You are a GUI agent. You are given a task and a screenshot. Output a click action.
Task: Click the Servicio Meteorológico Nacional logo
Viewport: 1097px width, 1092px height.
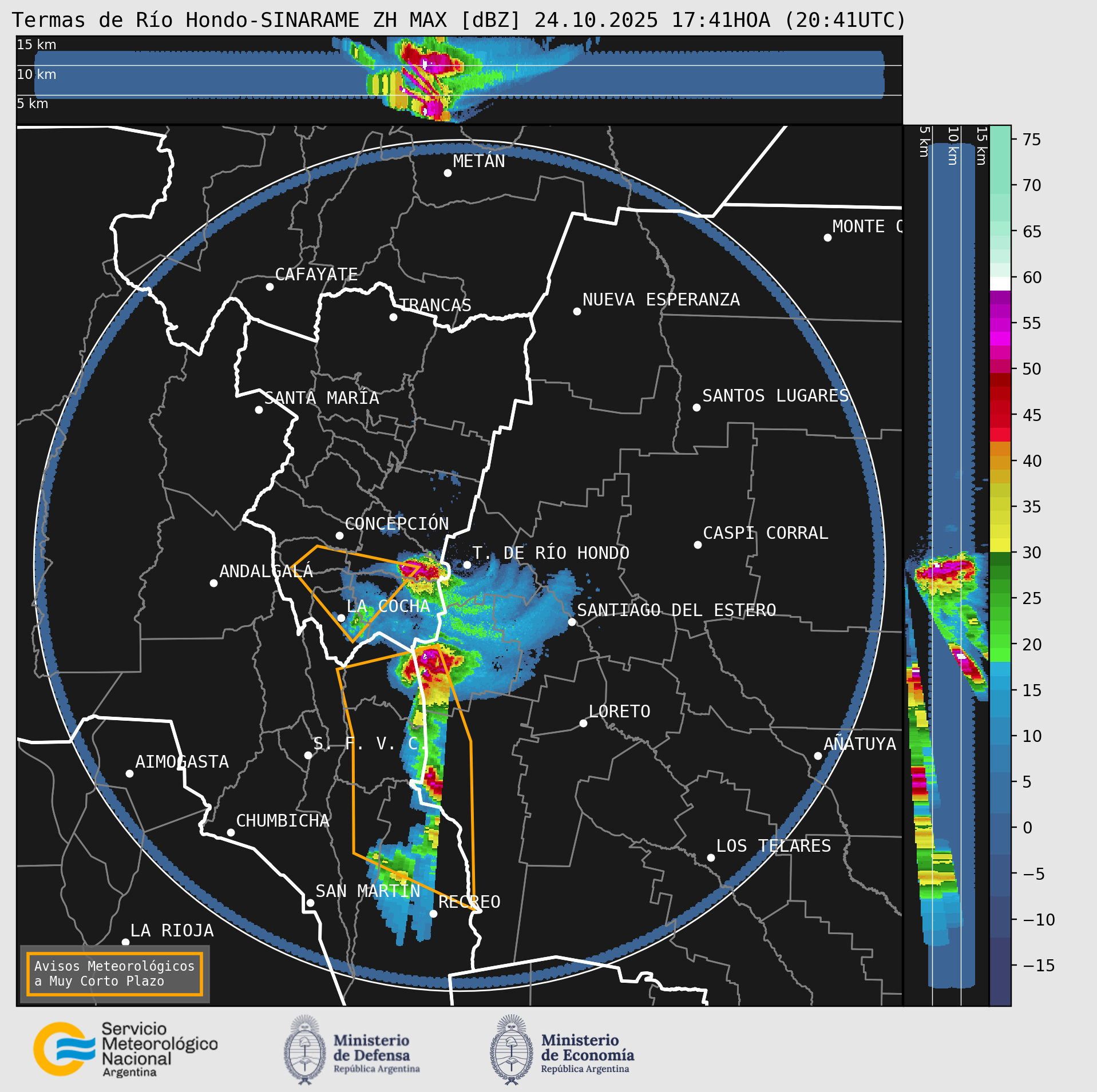click(125, 1050)
